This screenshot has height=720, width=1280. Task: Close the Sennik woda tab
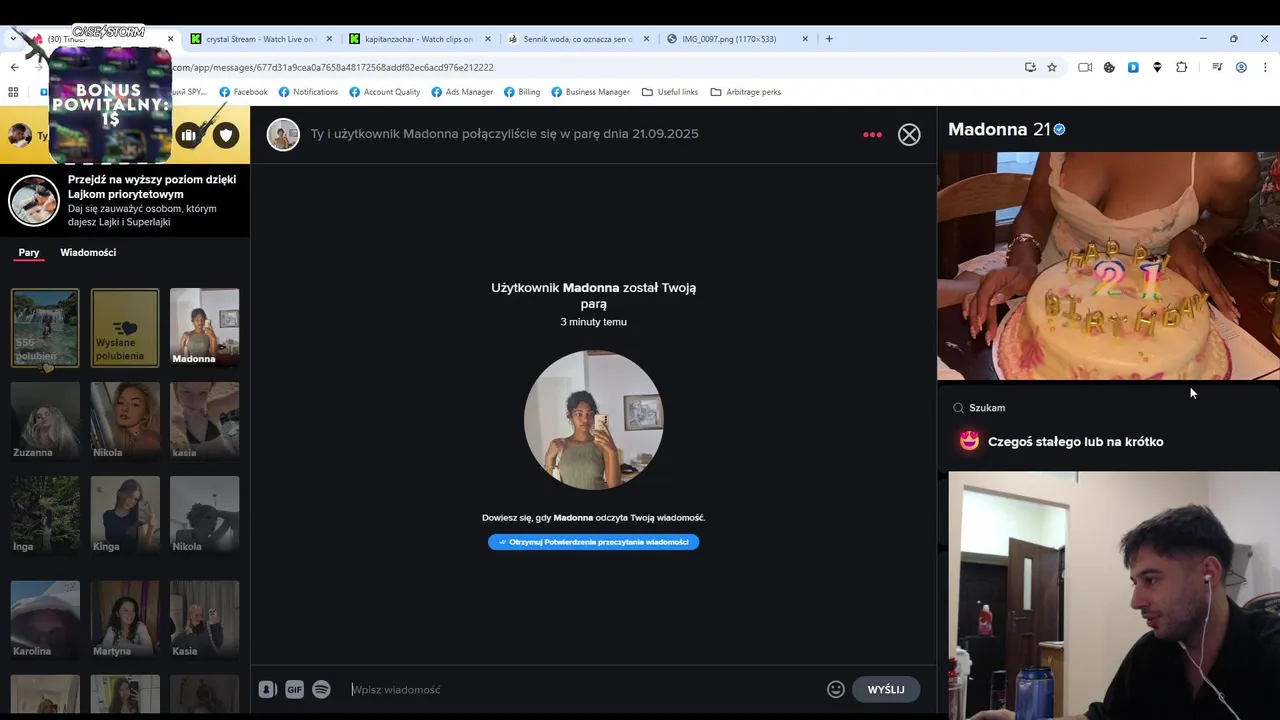(646, 39)
